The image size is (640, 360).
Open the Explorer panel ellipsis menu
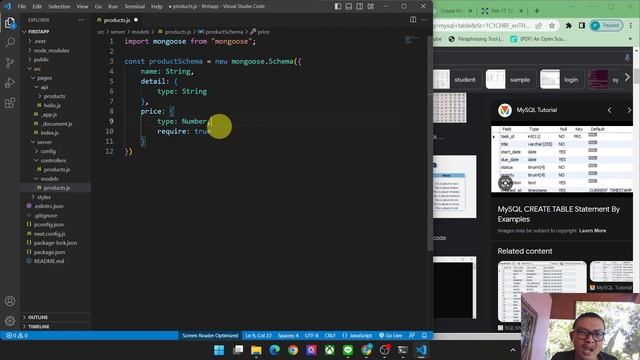point(81,20)
